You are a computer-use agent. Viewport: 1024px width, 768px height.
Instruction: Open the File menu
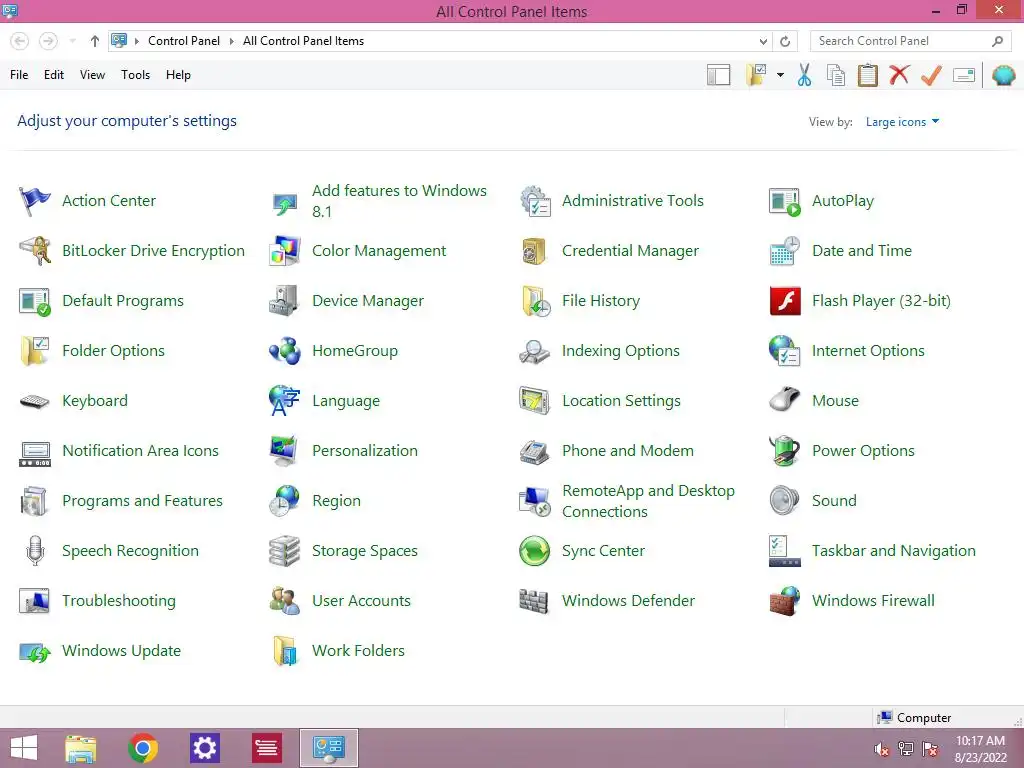click(19, 75)
